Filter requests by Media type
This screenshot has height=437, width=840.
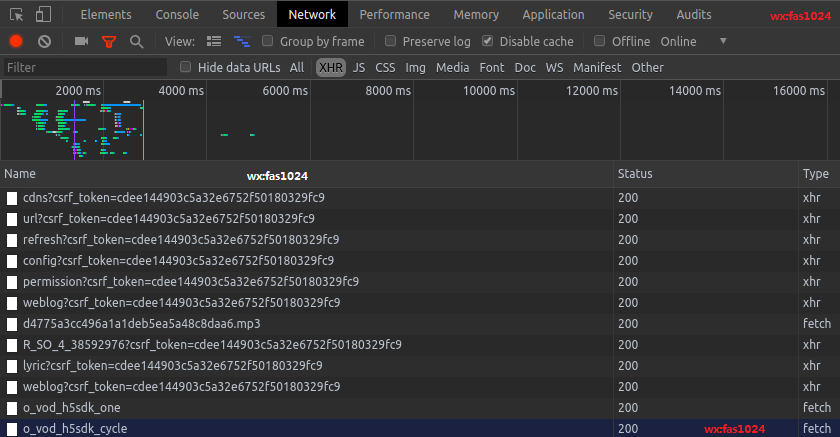pyautogui.click(x=452, y=67)
